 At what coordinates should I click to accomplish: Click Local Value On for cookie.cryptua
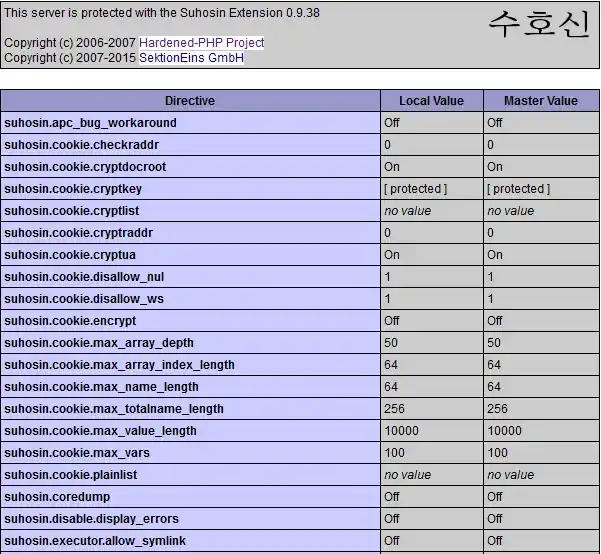point(392,255)
